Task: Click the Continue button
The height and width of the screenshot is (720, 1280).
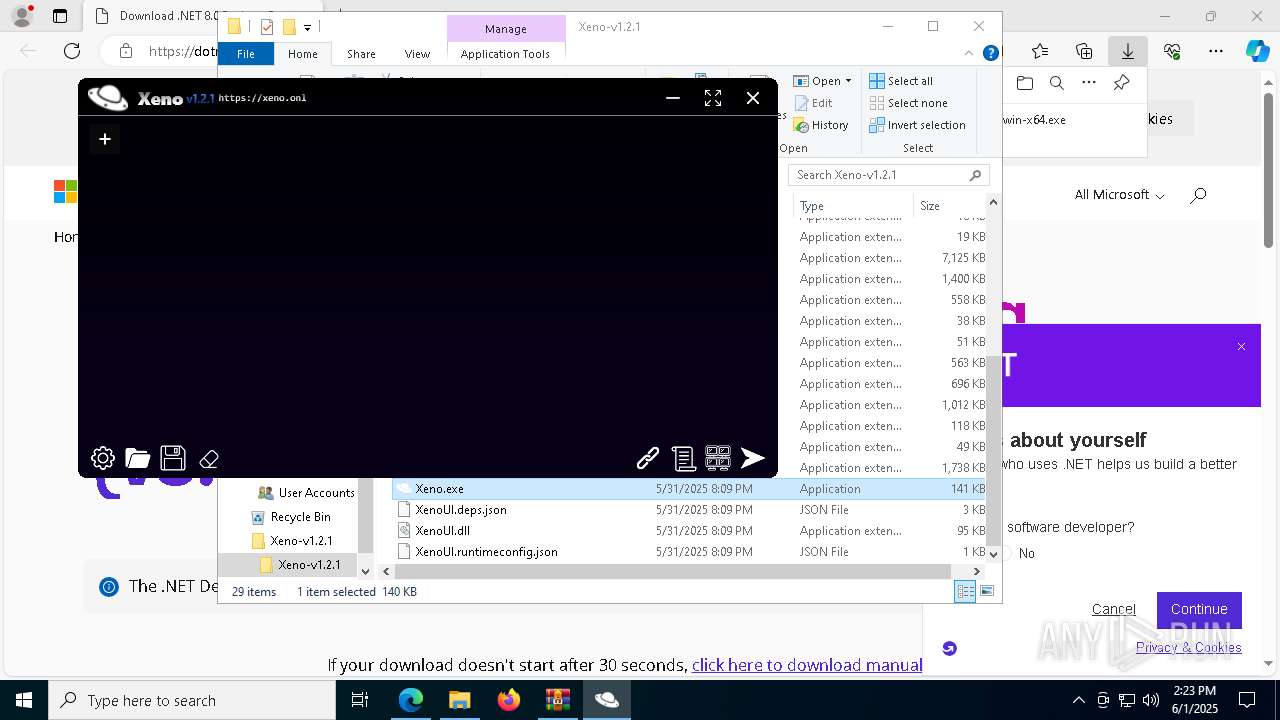Action: [1199, 609]
